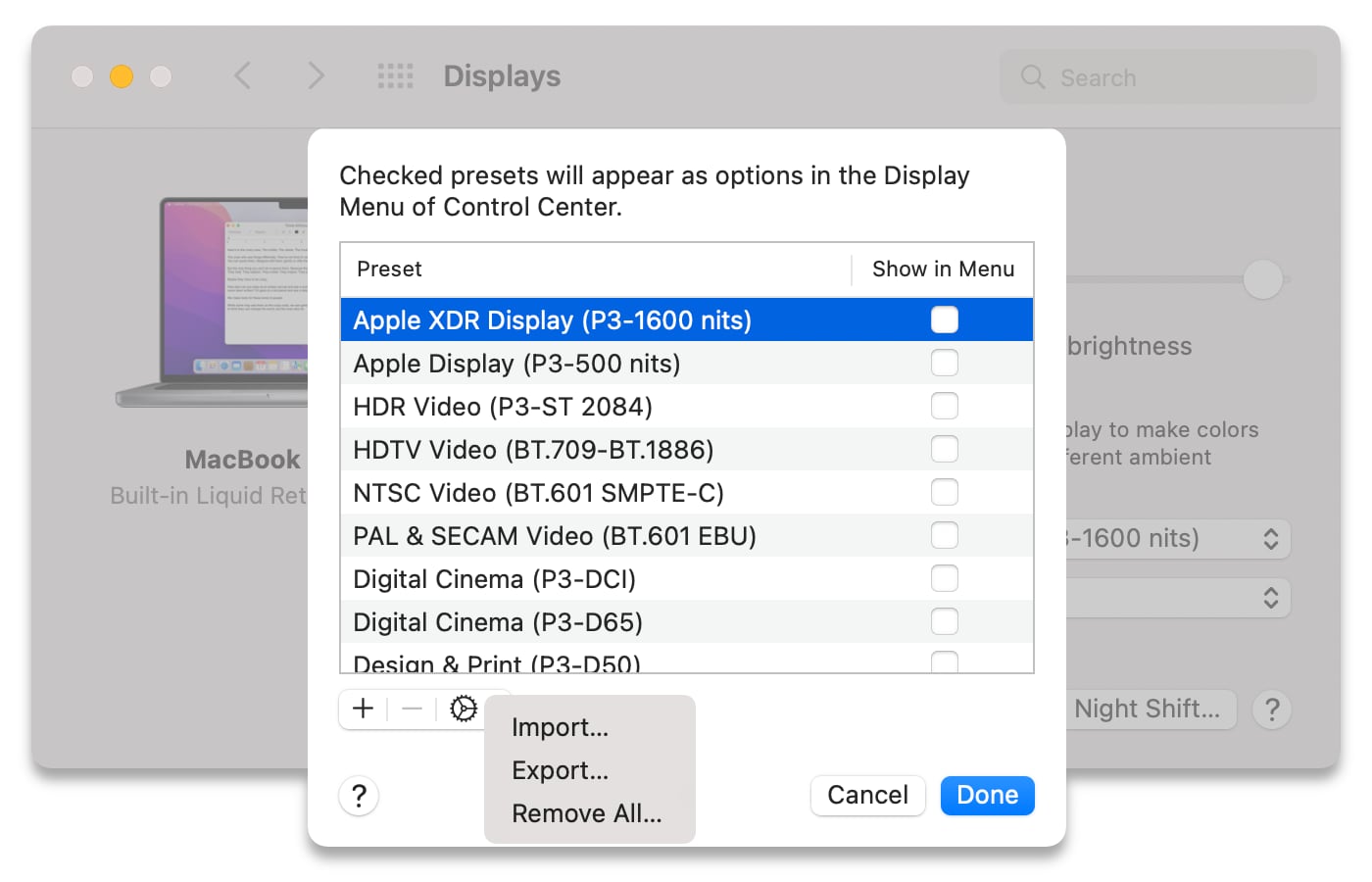Viewport: 1372px width, 882px height.
Task: Choose Import from the gear menu
Action: click(560, 727)
